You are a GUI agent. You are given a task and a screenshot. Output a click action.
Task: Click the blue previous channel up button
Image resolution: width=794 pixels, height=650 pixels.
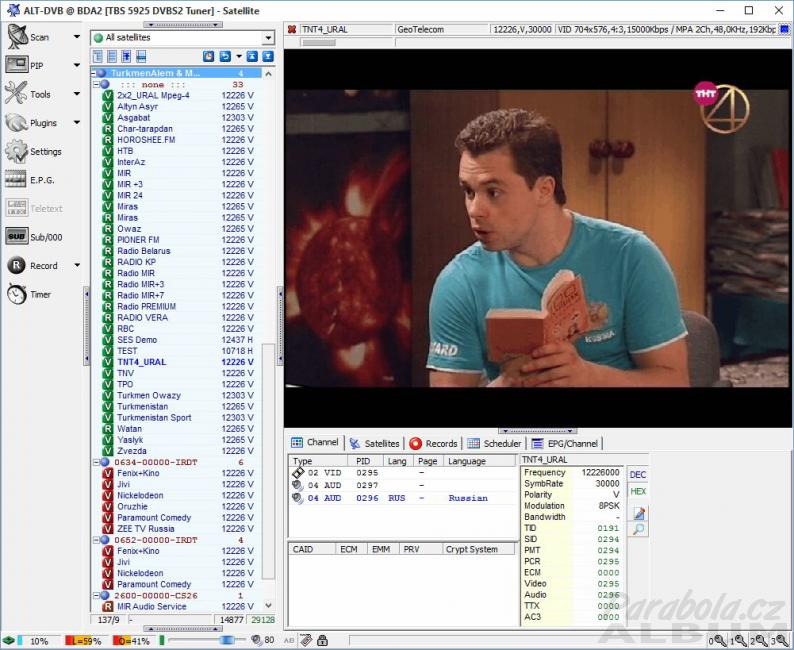[252, 57]
